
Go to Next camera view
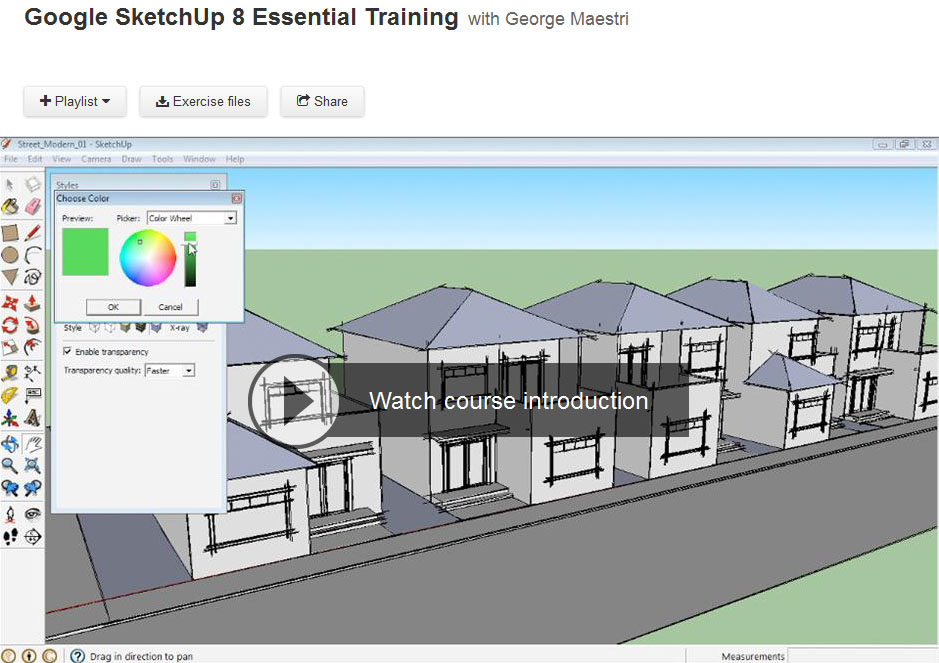32,488
